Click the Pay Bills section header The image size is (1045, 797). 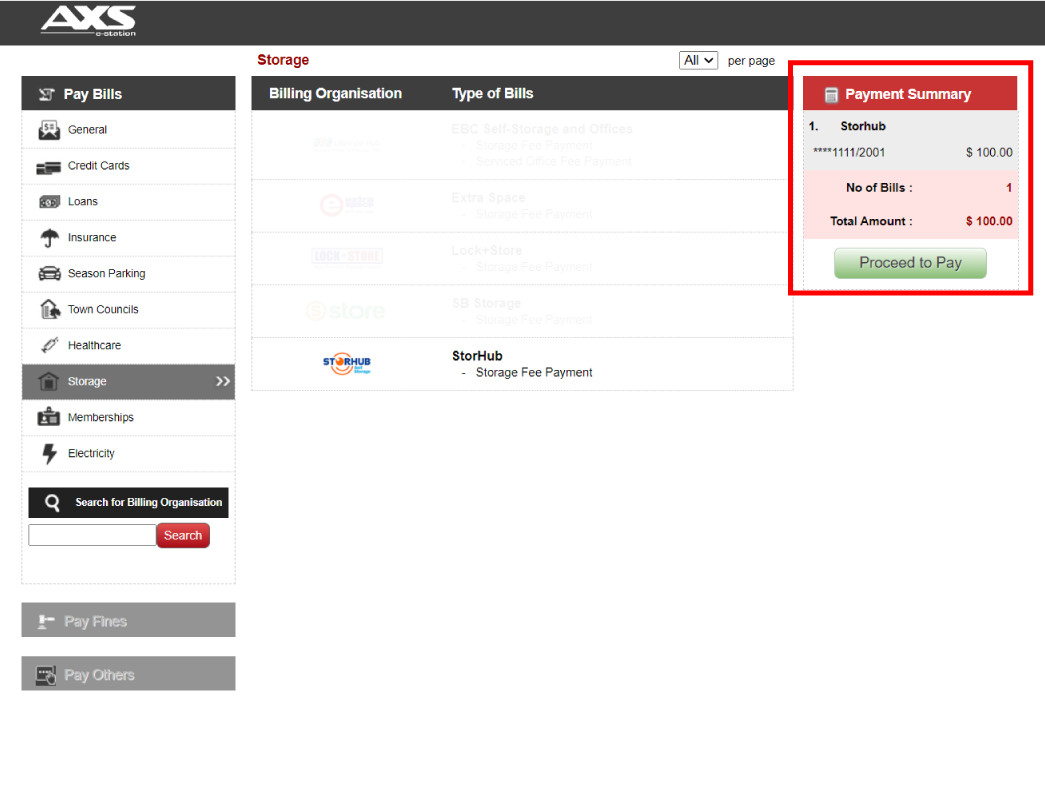(129, 93)
